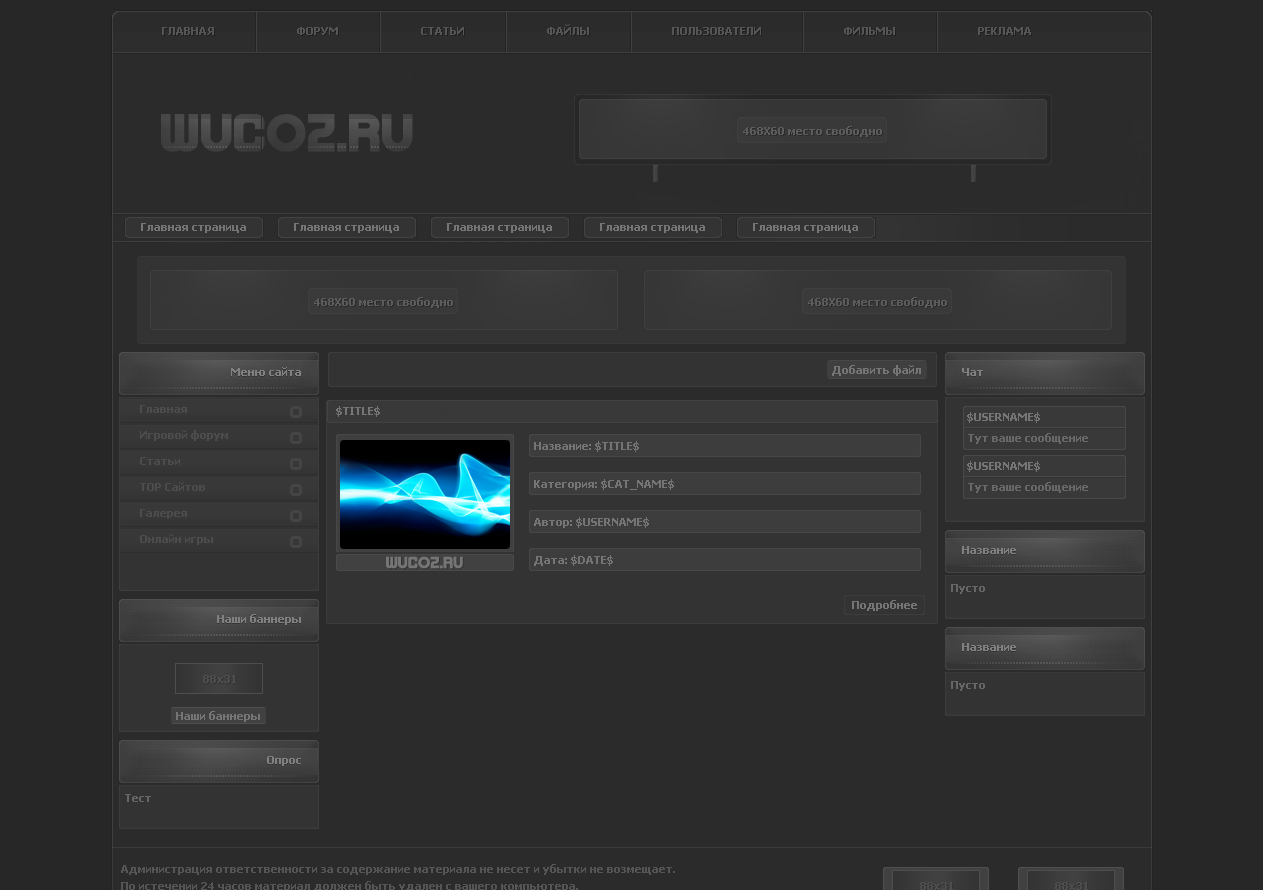Click the square icon beside Онлайн игры
The image size is (1263, 890).
click(296, 542)
